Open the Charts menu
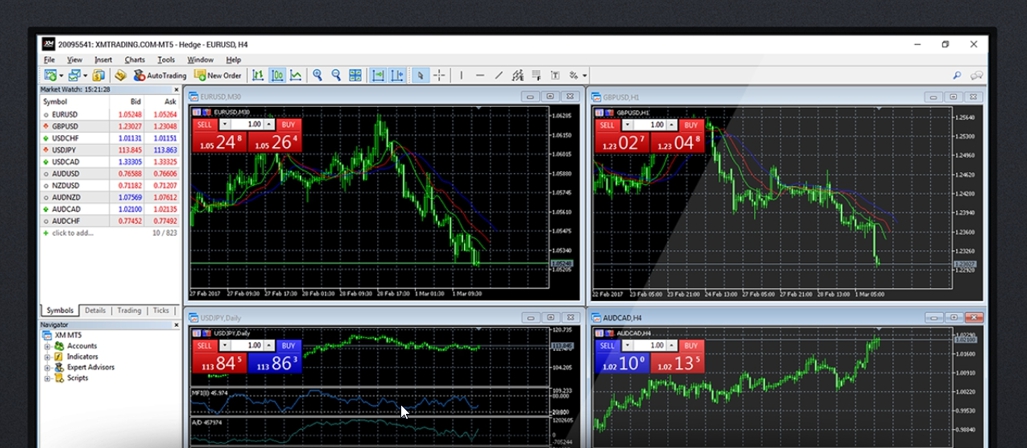The height and width of the screenshot is (448, 1027). pyautogui.click(x=134, y=60)
